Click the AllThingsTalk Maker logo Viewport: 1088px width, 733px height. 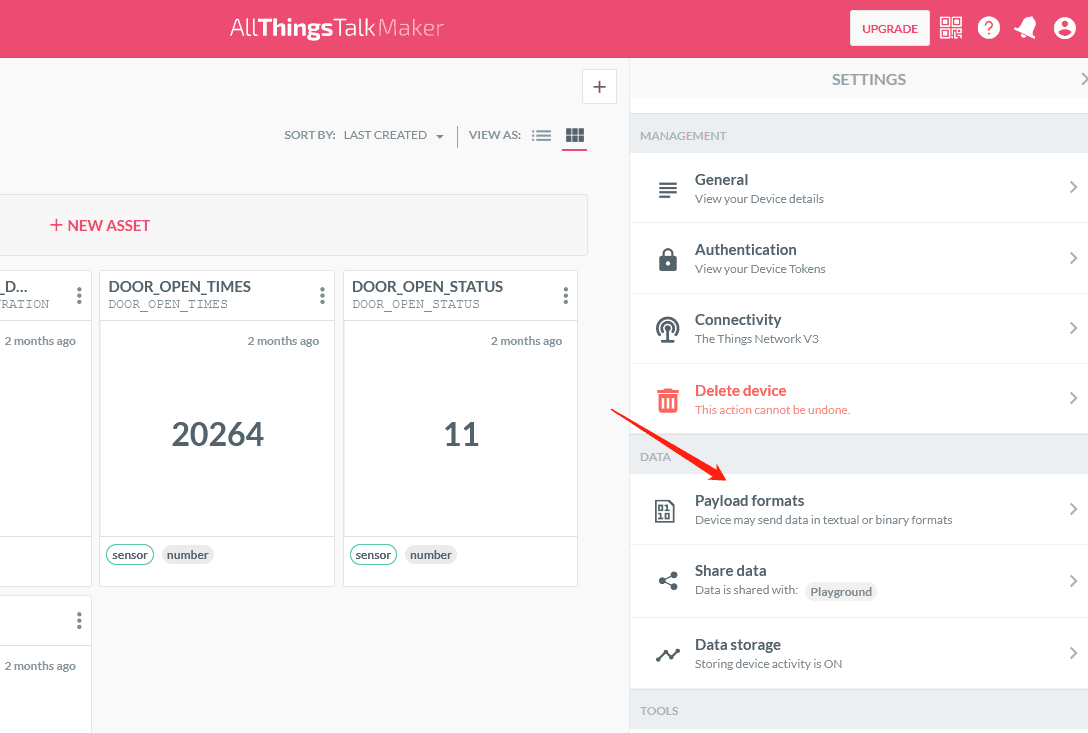pos(337,28)
